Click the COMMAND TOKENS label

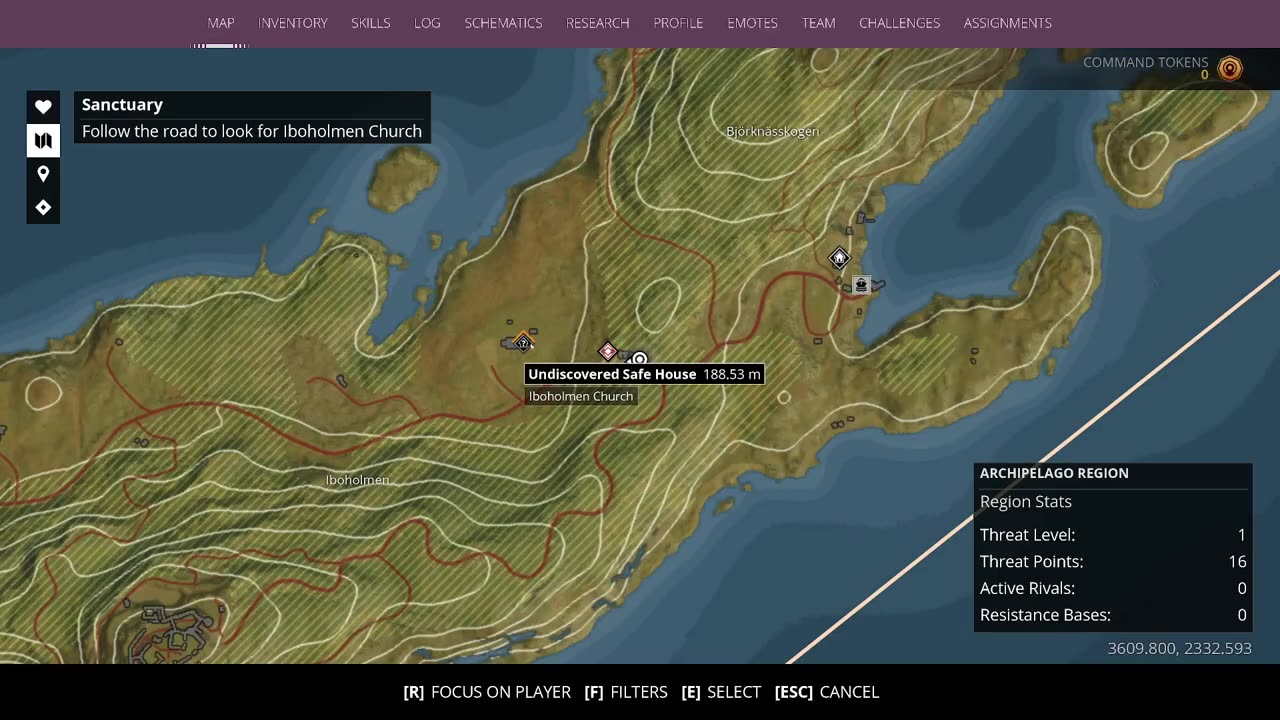click(1146, 62)
